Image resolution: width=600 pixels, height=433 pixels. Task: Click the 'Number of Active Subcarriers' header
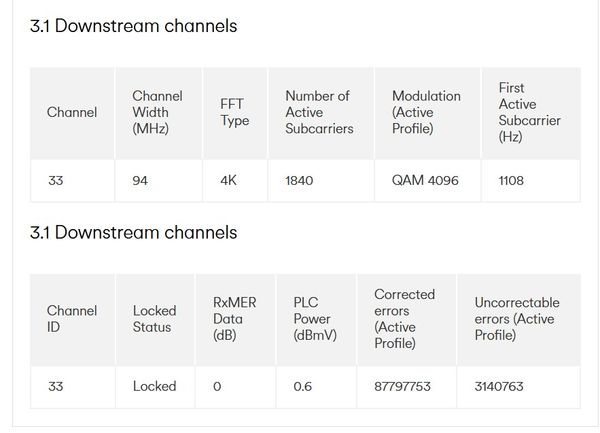point(319,112)
